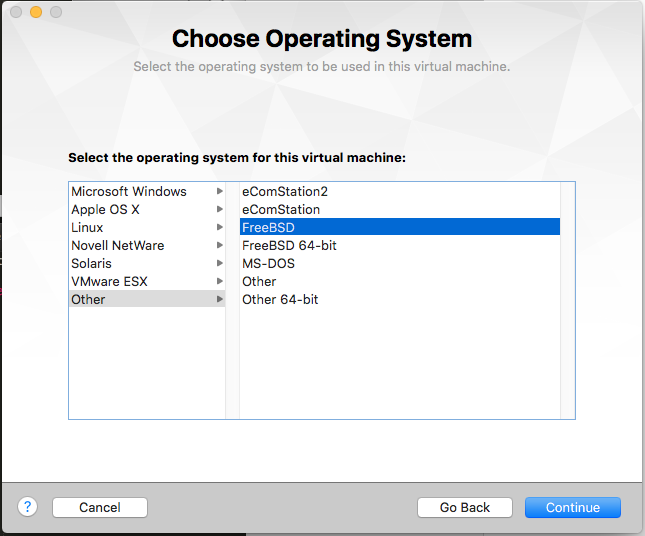Select the Linux category

pyautogui.click(x=147, y=227)
